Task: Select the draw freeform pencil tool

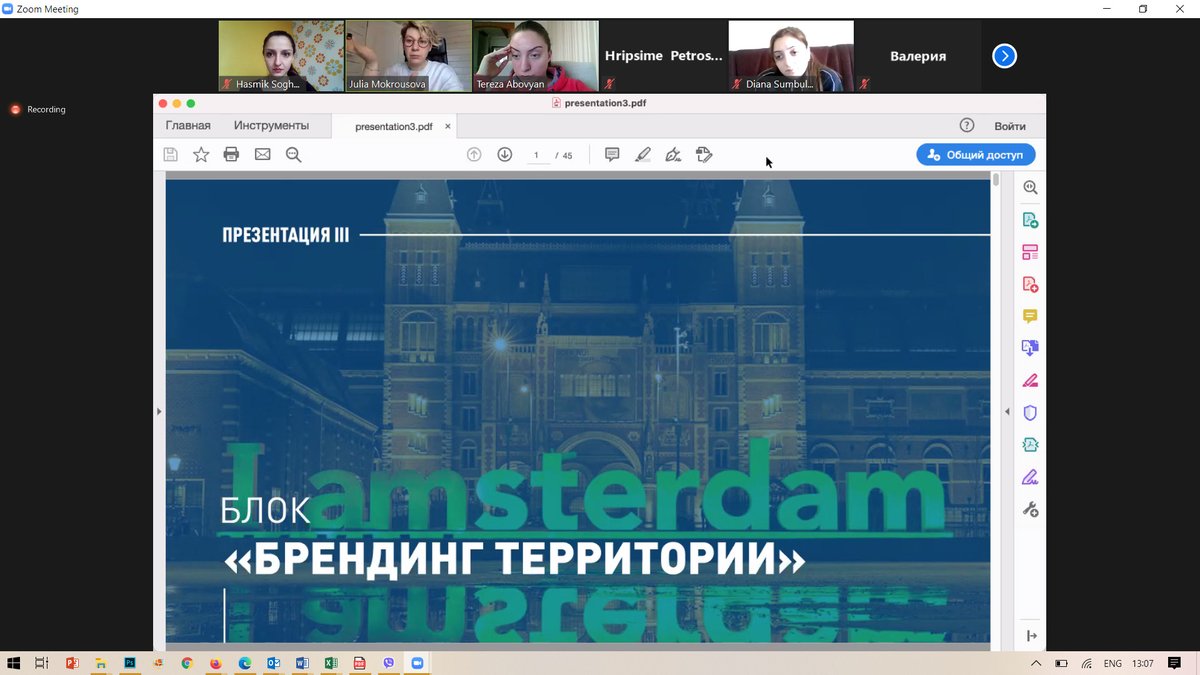Action: click(x=673, y=154)
